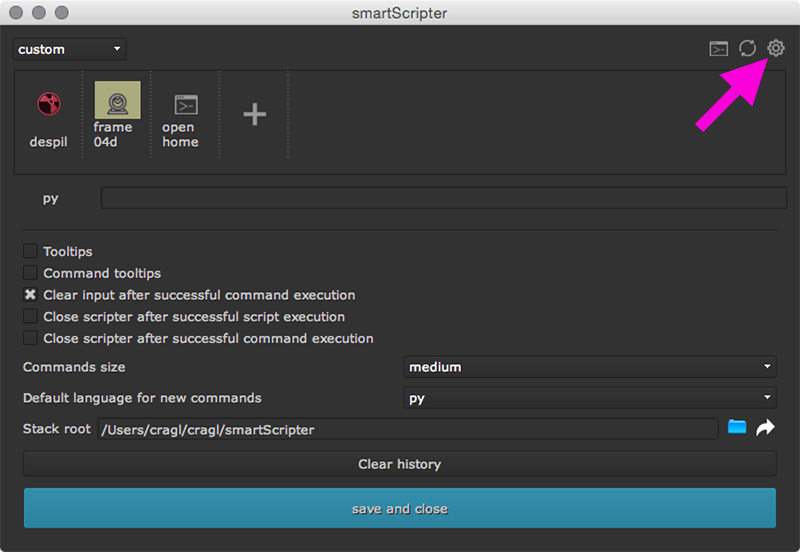Click the share arrow next to stack root
800x552 pixels.
[x=765, y=428]
